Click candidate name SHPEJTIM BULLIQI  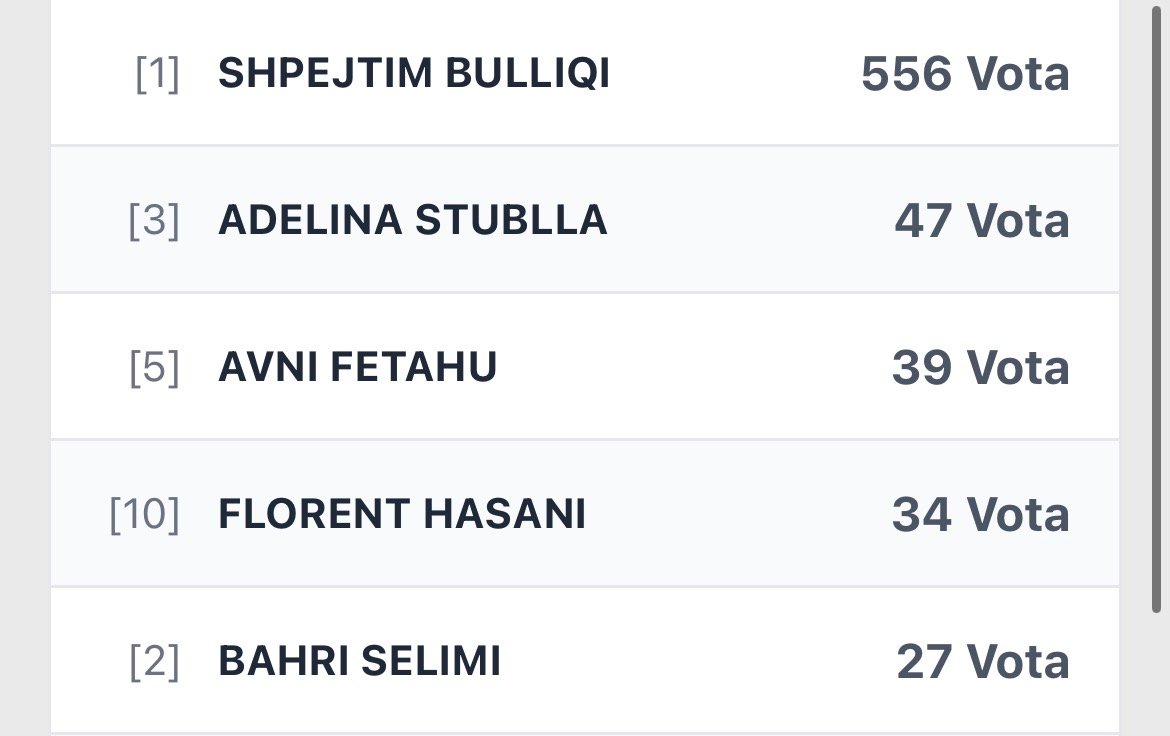[414, 73]
